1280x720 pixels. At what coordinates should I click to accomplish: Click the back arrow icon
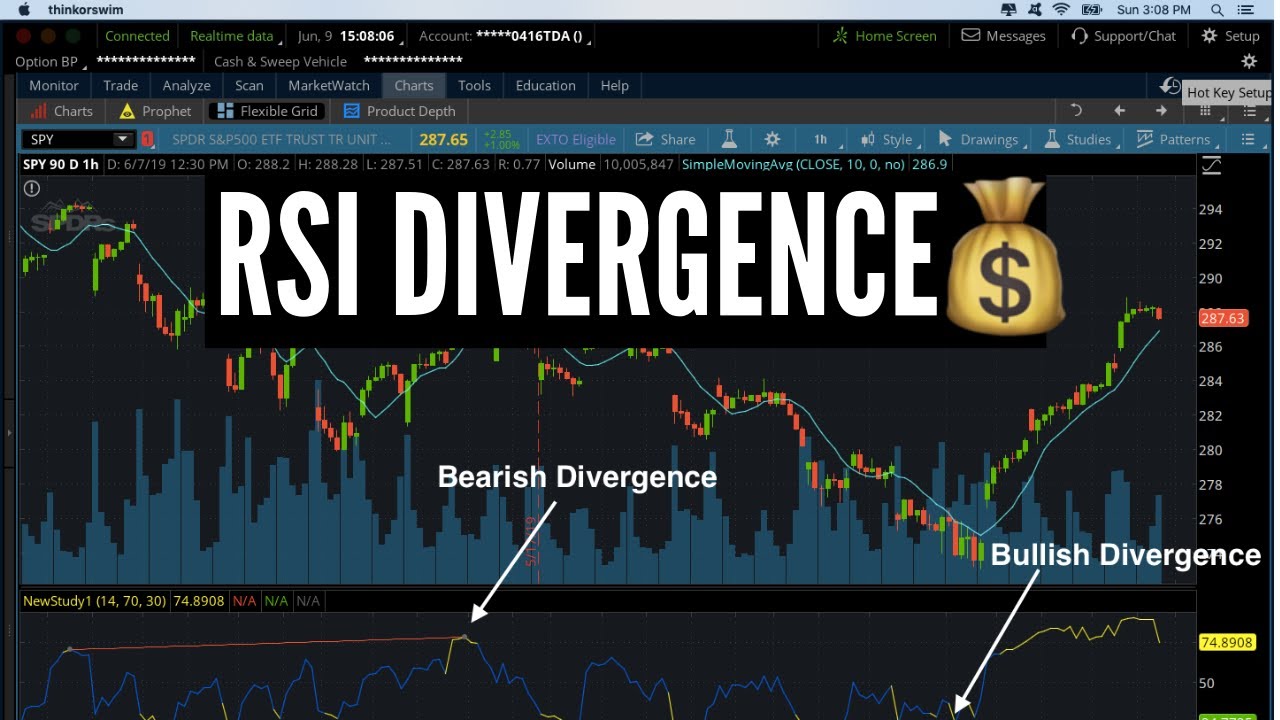1120,111
